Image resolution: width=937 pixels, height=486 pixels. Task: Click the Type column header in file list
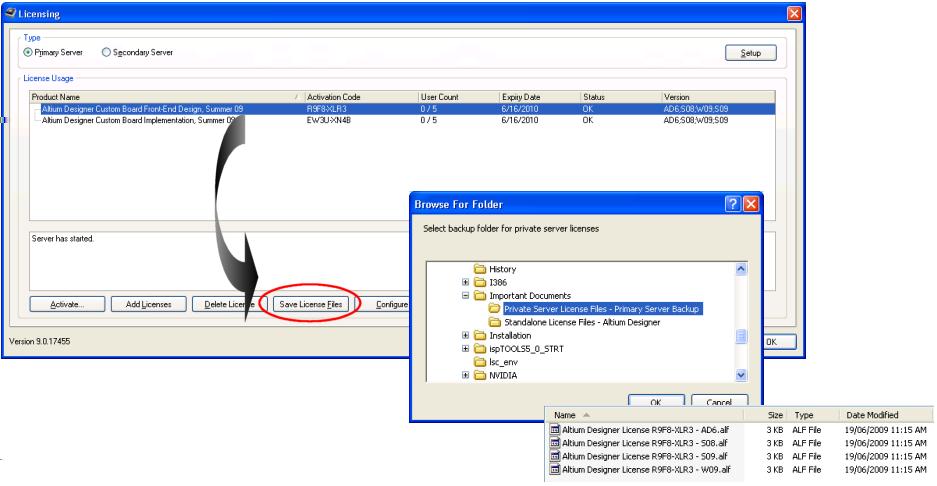tap(813, 415)
